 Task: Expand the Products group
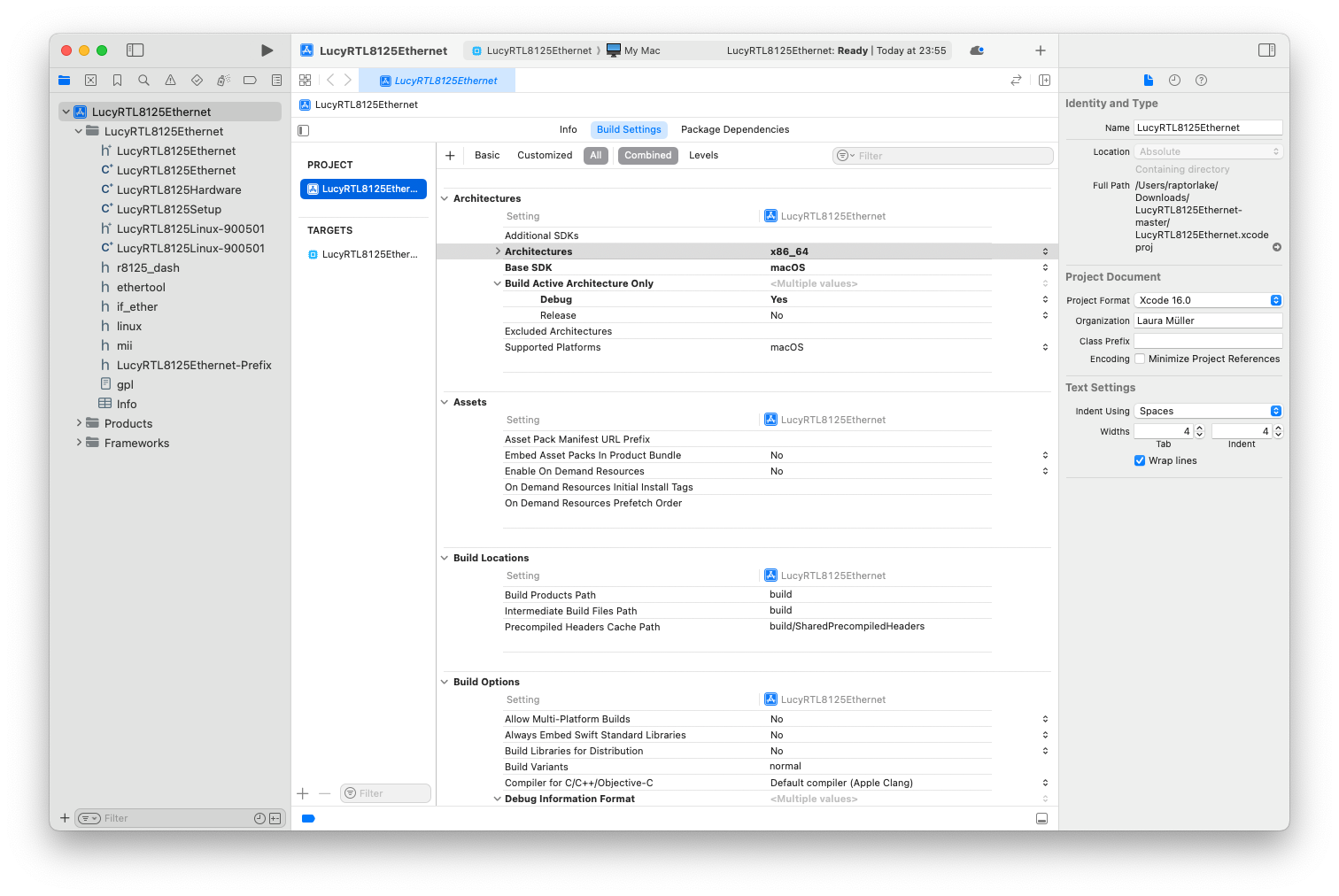(79, 424)
